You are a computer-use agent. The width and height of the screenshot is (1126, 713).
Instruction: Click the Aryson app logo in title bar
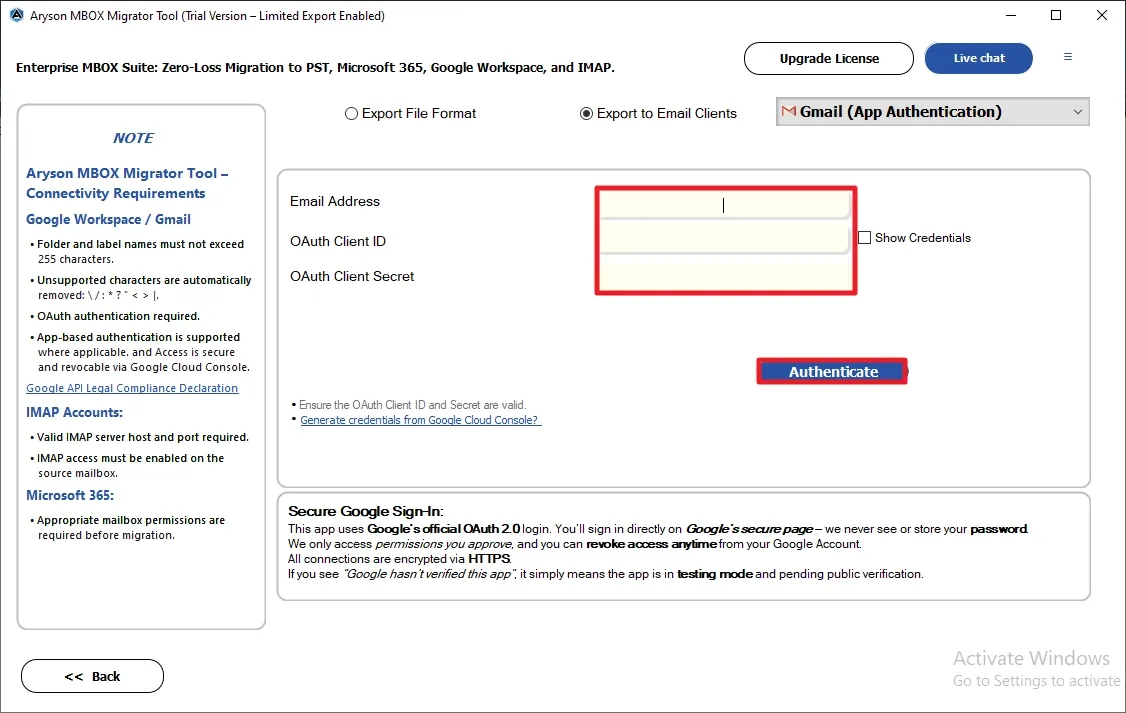(x=16, y=15)
